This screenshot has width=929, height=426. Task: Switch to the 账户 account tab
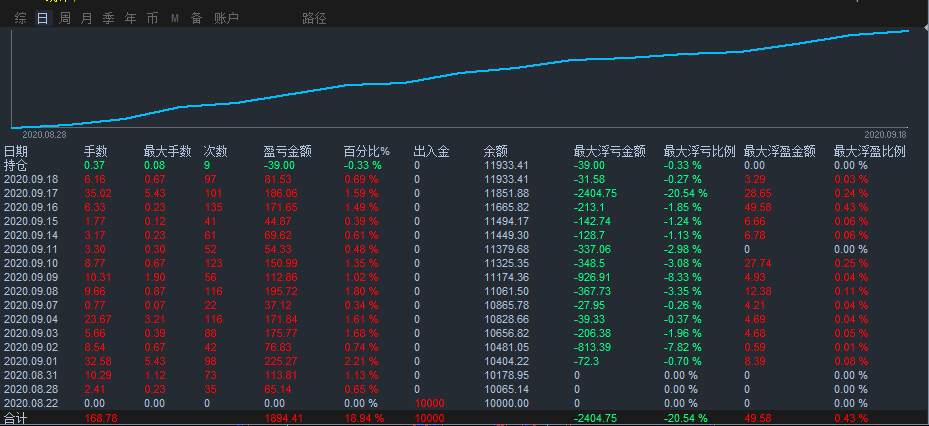226,18
